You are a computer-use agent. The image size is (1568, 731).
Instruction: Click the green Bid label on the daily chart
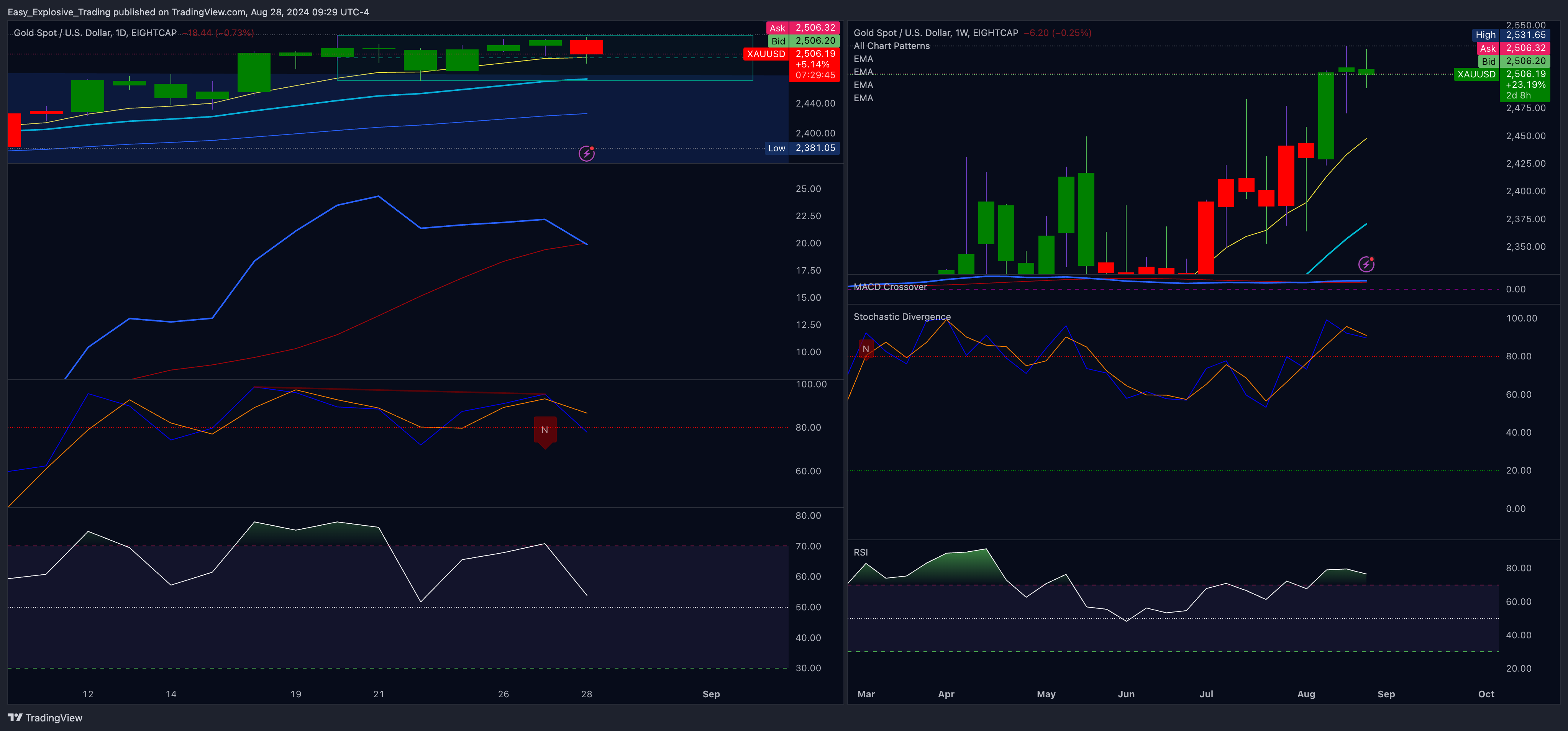click(778, 41)
